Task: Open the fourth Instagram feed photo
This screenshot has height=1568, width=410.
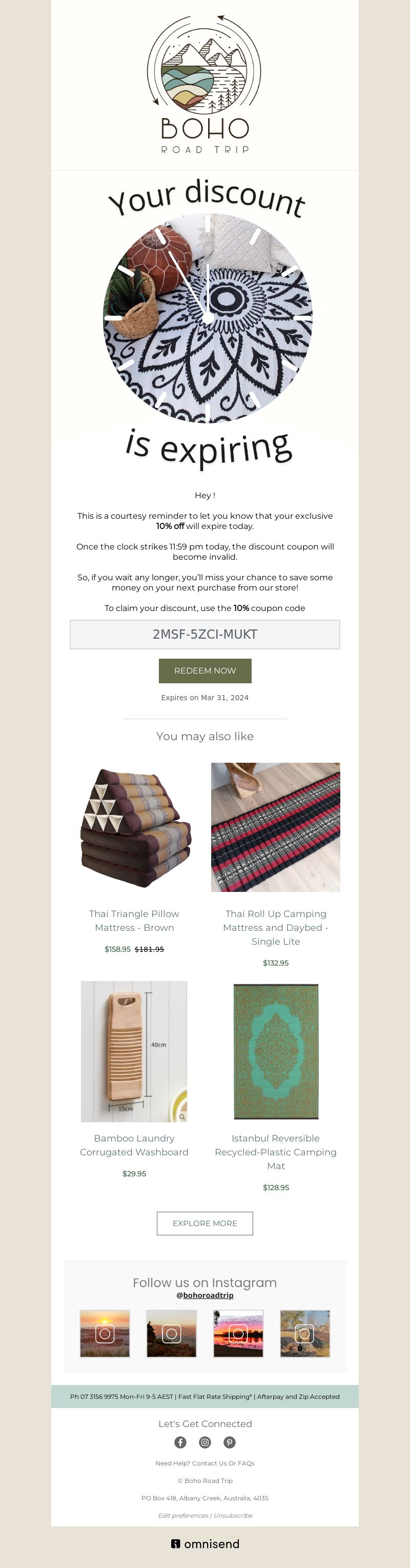Action: tap(305, 1334)
